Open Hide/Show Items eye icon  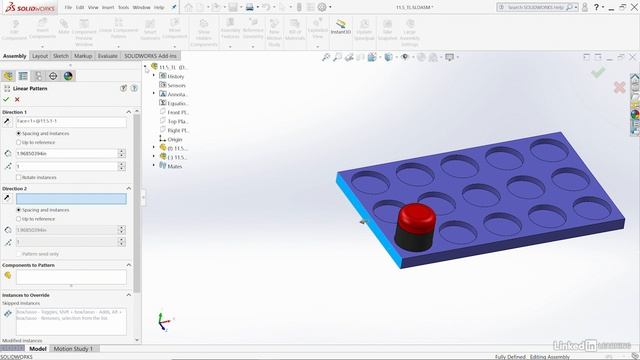click(x=404, y=58)
